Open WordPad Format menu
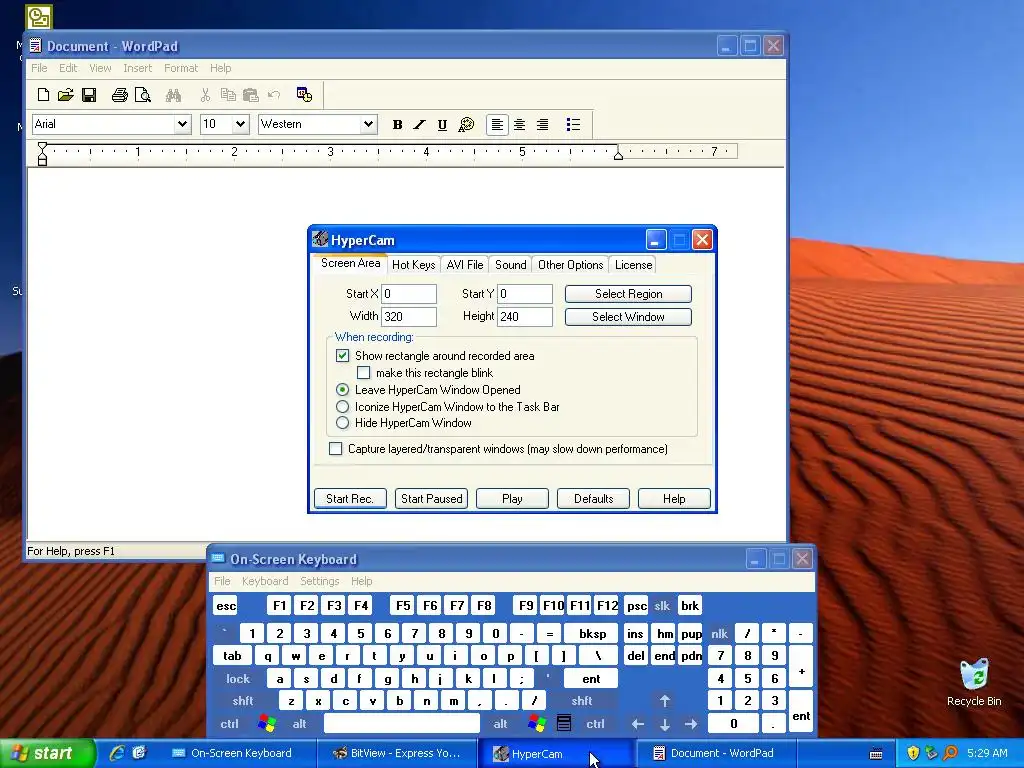The image size is (1024, 768). point(180,68)
